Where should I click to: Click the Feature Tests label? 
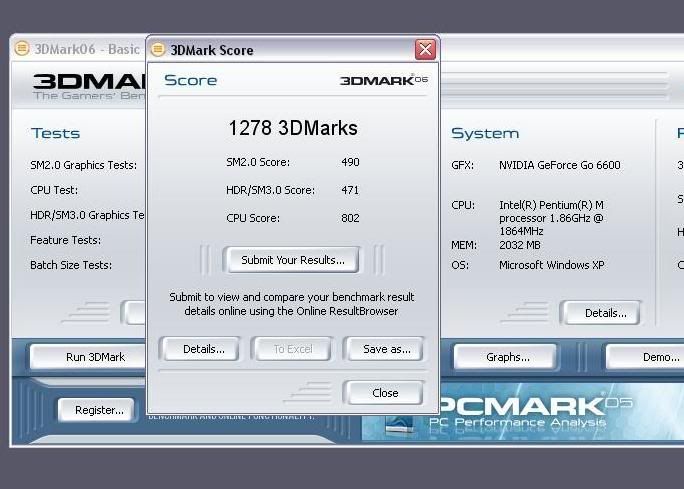point(65,240)
